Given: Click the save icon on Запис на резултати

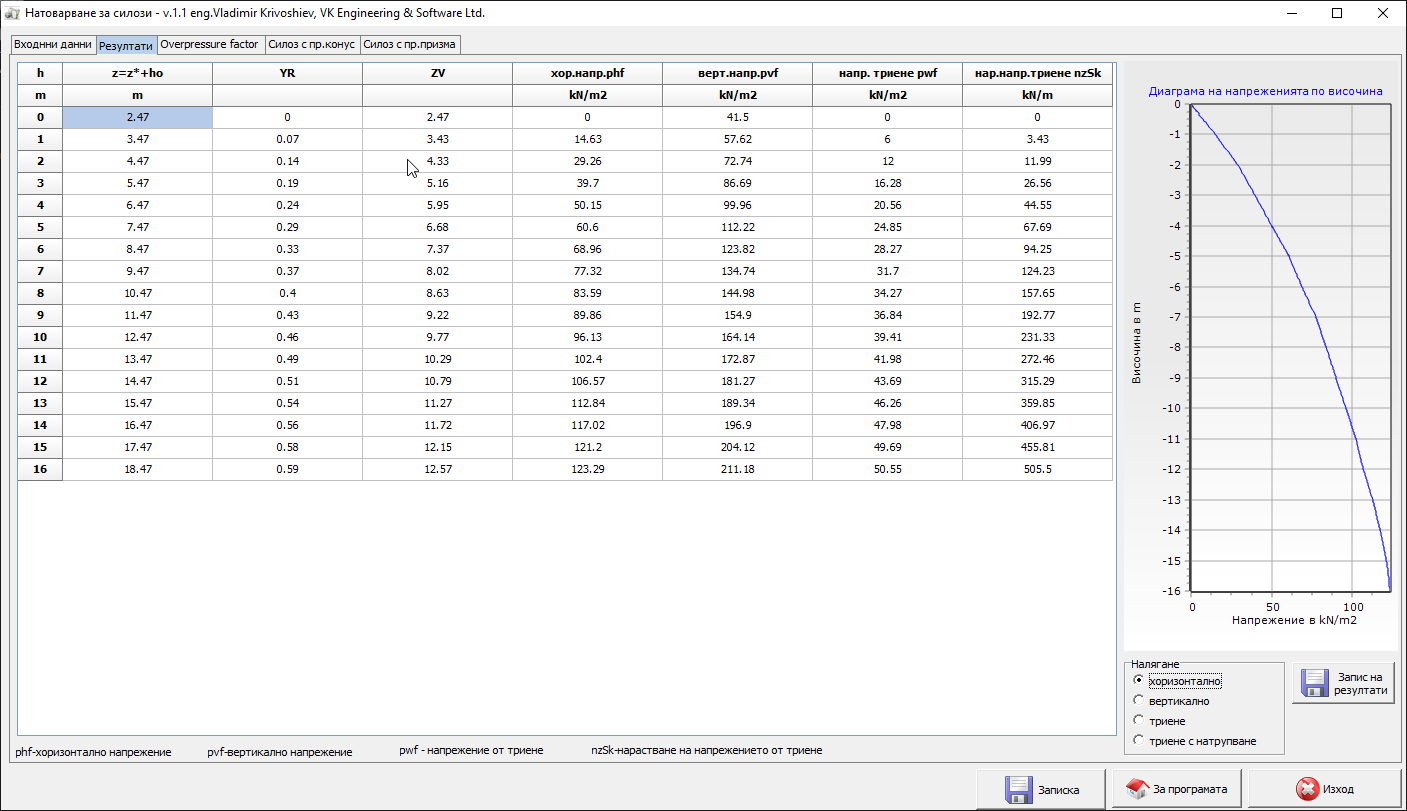Looking at the screenshot, I should coord(1314,683).
